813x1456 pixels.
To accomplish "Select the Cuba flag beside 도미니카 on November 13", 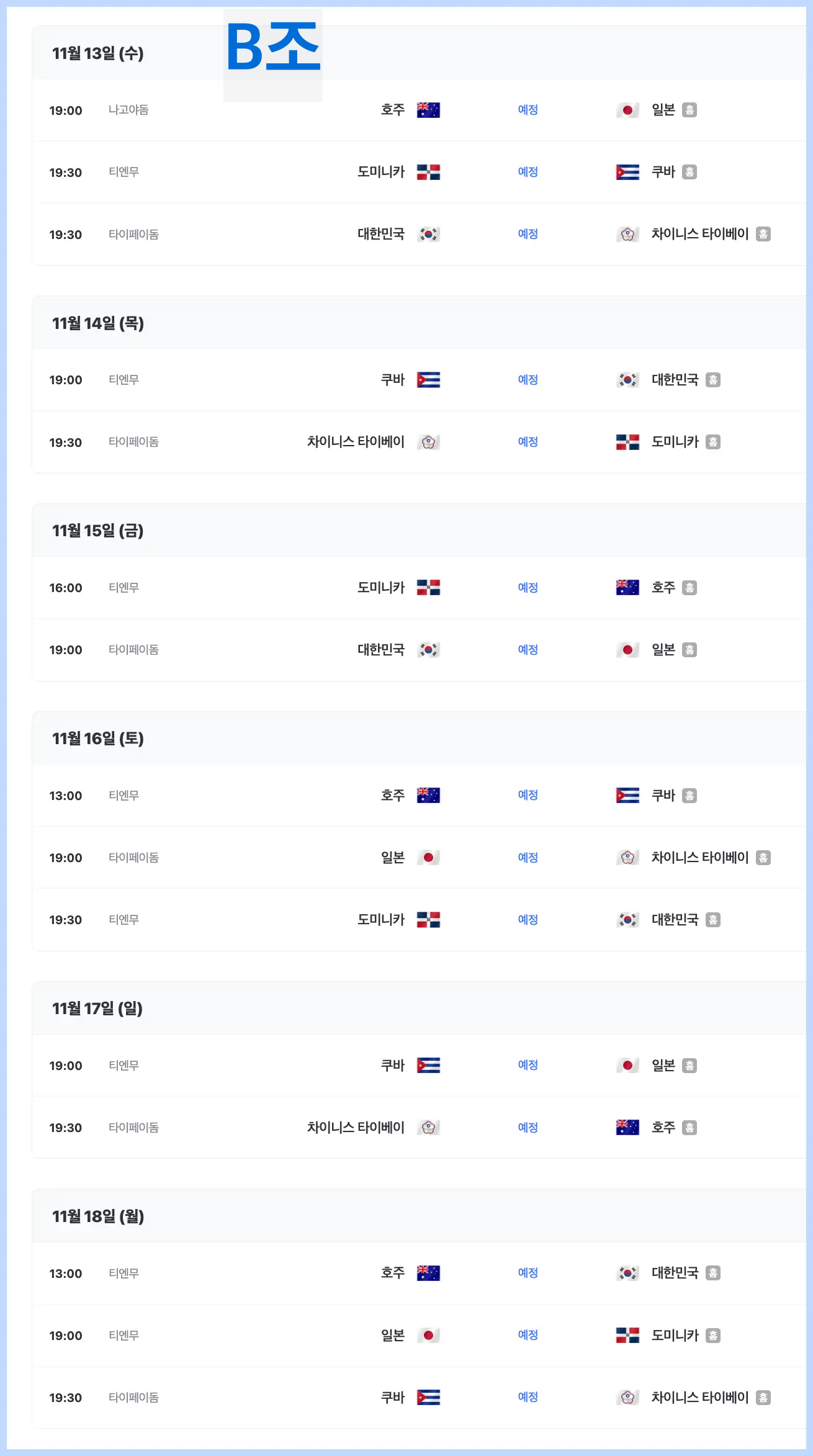I will 628,173.
